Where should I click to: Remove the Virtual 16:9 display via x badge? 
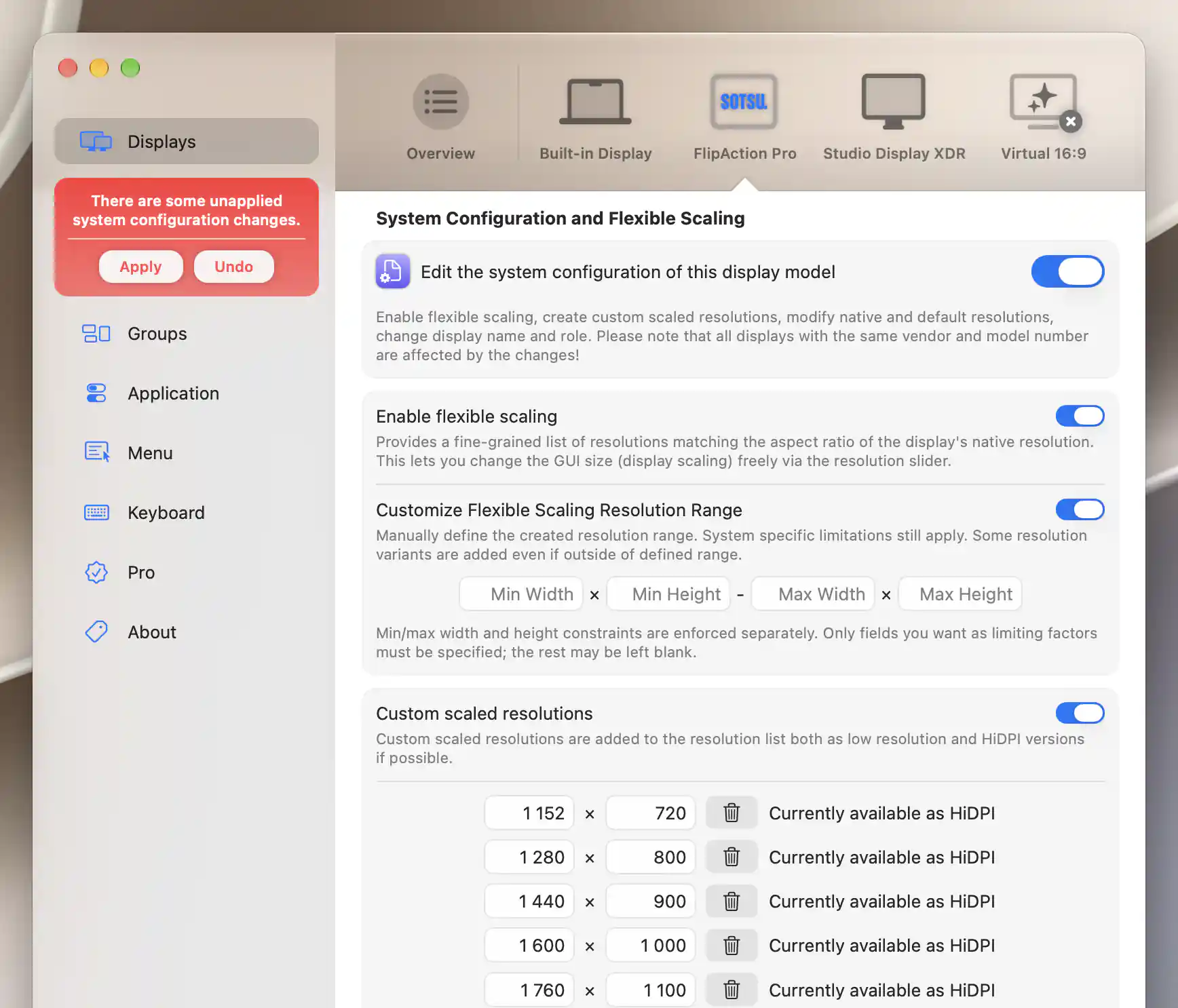coord(1071,121)
